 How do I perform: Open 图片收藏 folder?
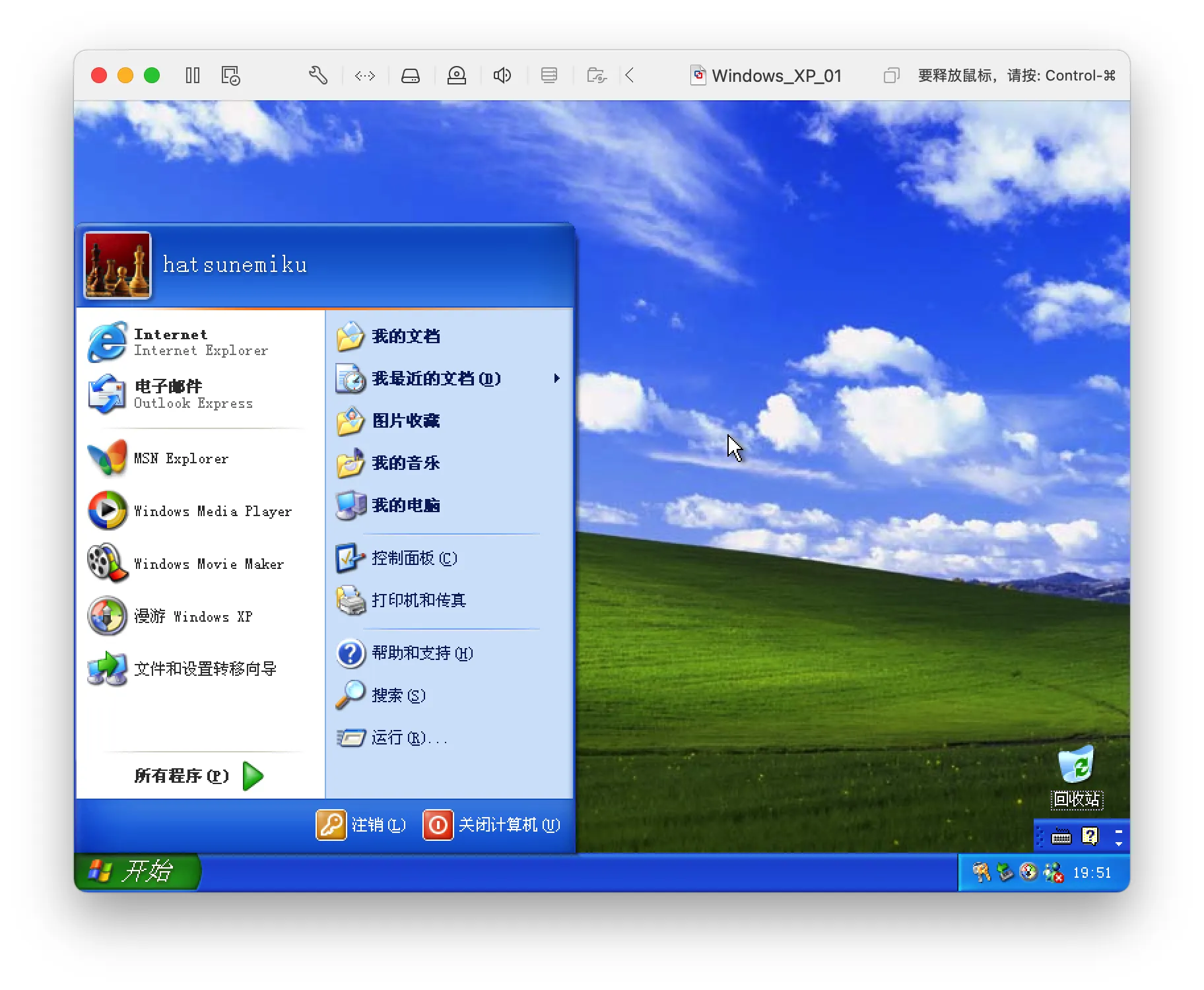449,420
